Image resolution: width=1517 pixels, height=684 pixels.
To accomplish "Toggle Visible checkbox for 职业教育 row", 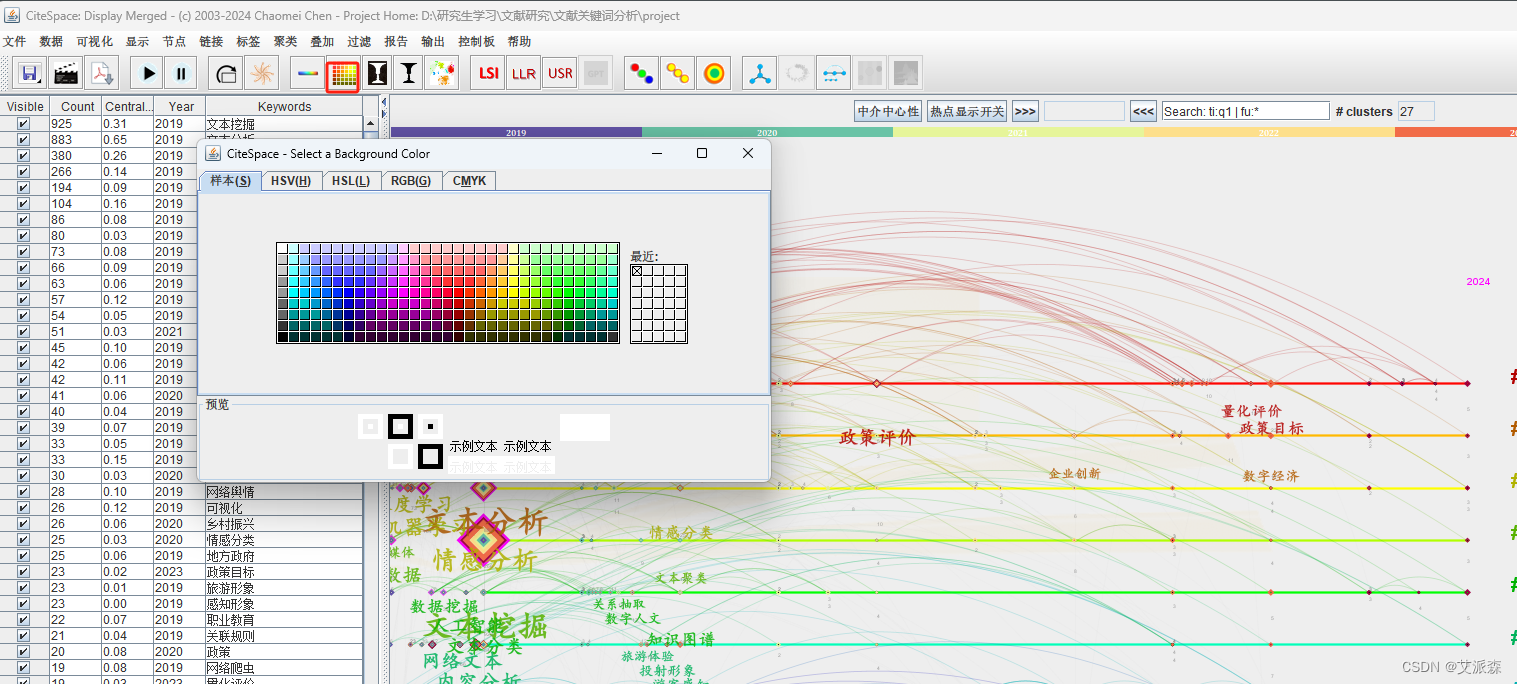I will [x=24, y=620].
